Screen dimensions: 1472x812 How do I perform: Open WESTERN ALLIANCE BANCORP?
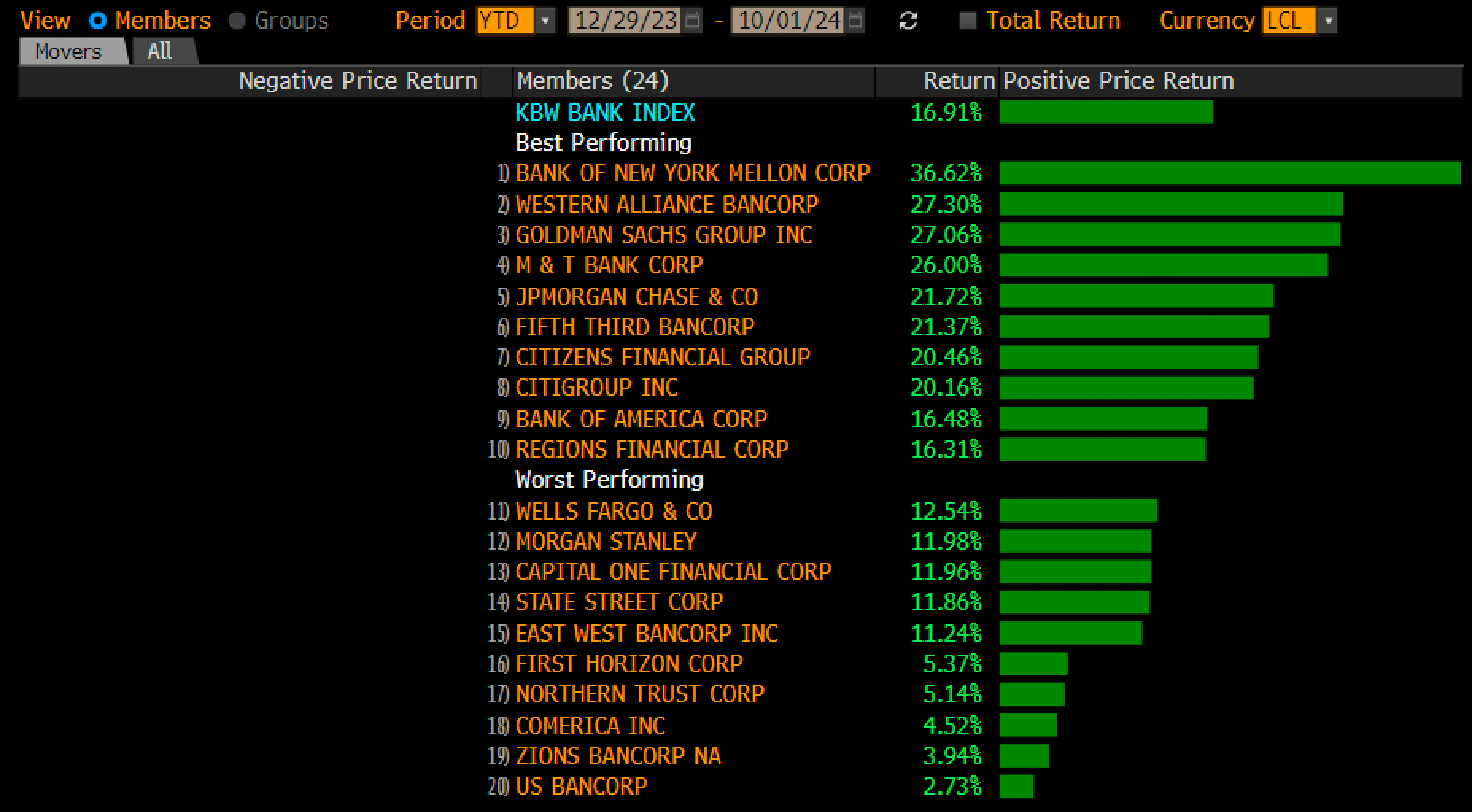666,204
